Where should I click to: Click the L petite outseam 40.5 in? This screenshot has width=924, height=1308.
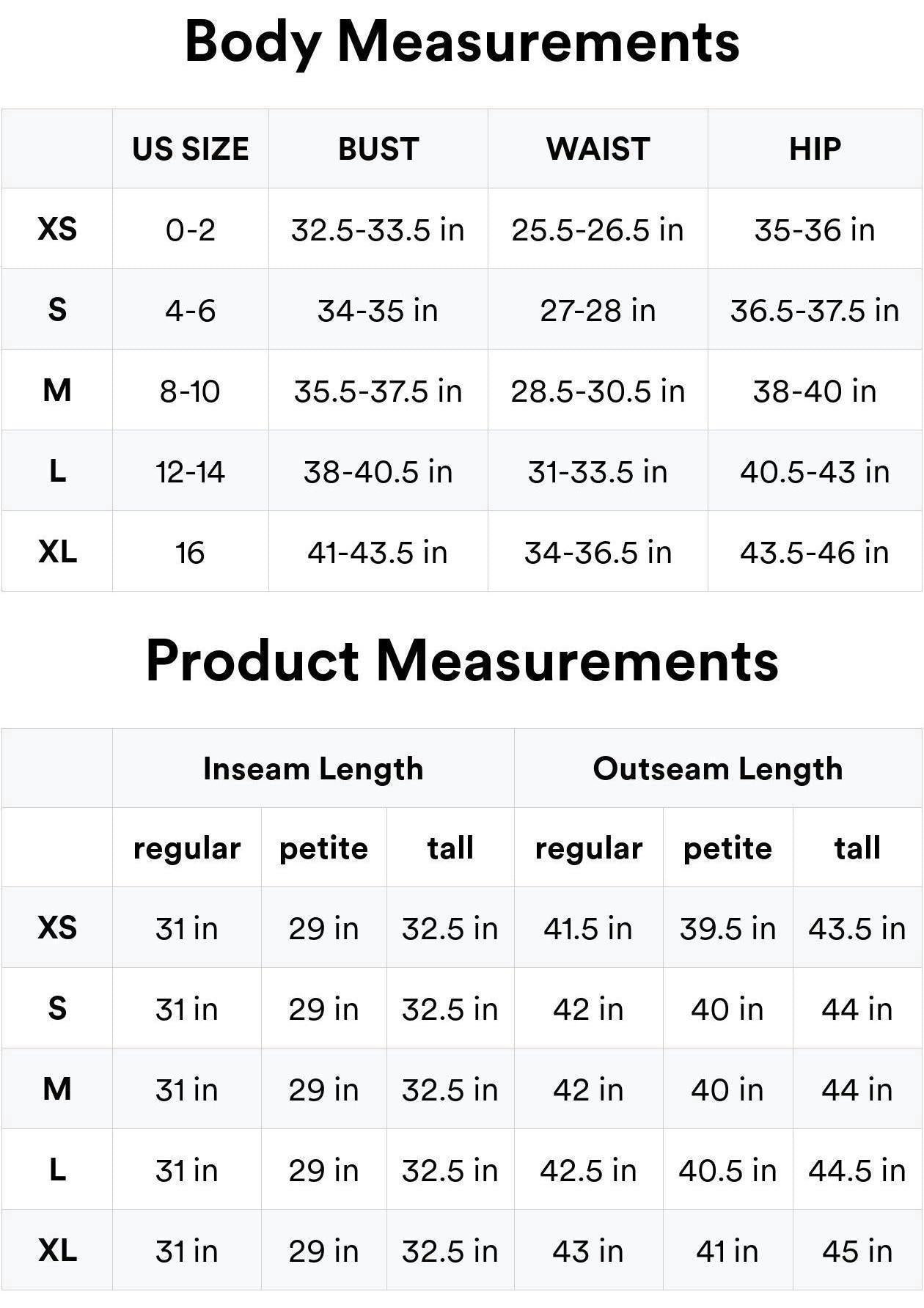click(727, 1170)
